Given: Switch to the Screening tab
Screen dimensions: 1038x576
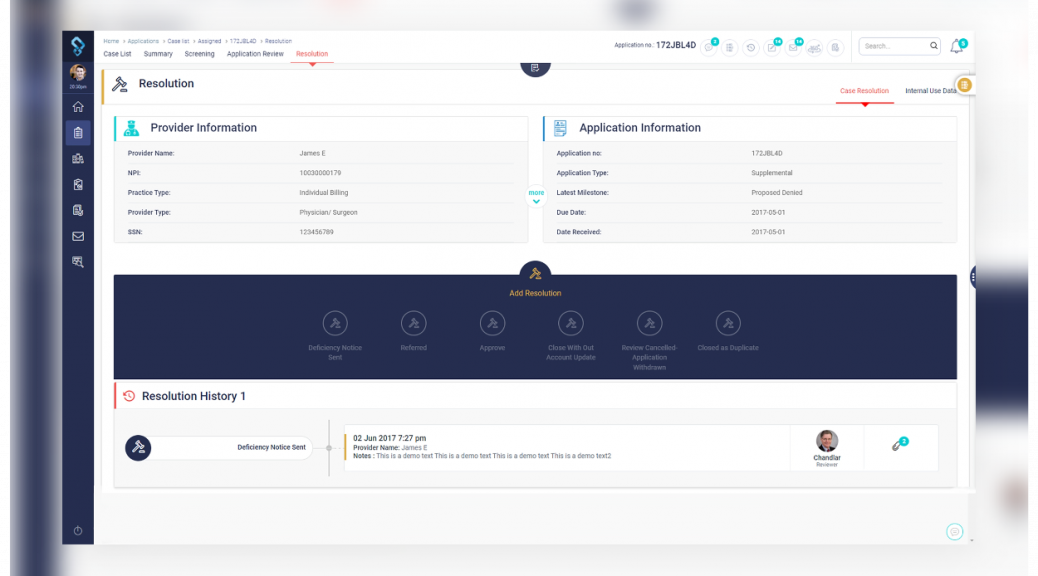Looking at the screenshot, I should pyautogui.click(x=199, y=54).
